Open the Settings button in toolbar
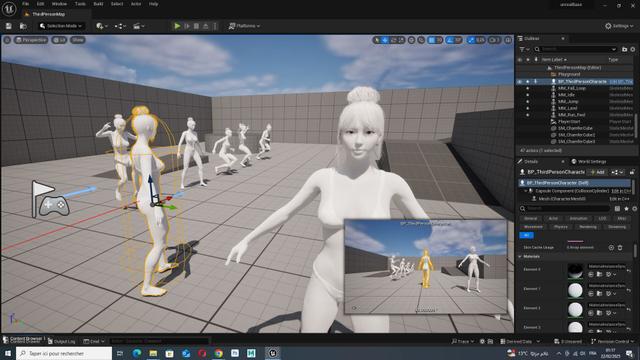The image size is (640, 360). 619,26
